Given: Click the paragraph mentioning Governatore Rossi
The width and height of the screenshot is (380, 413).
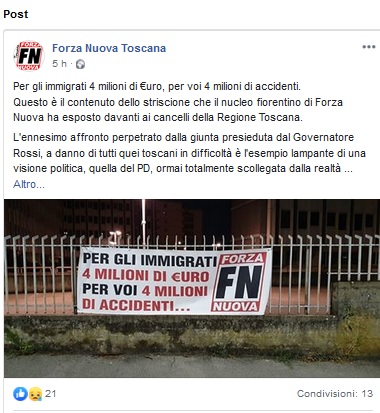Looking at the screenshot, I should [189, 153].
